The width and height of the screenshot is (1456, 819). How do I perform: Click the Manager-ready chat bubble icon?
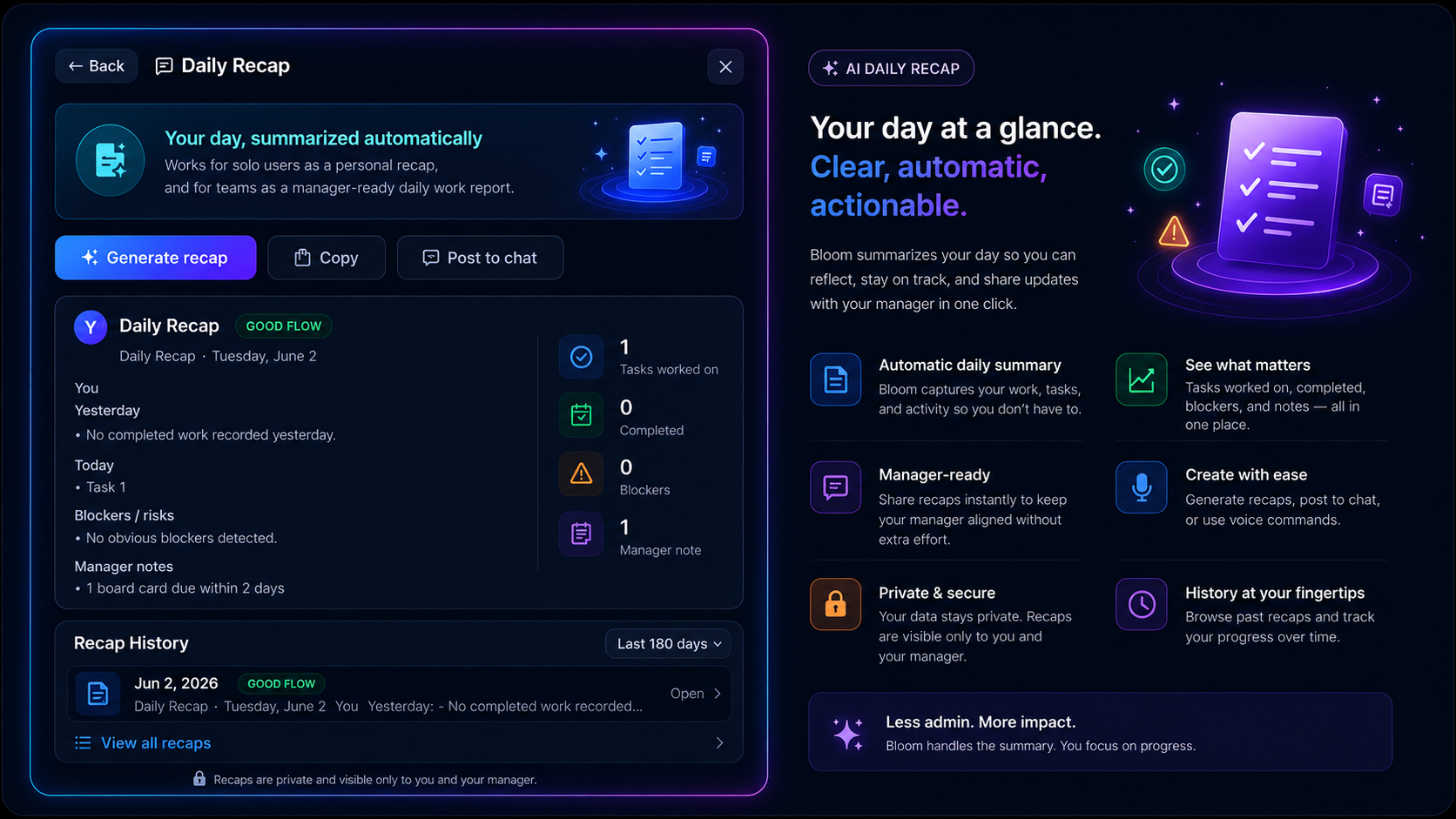836,487
